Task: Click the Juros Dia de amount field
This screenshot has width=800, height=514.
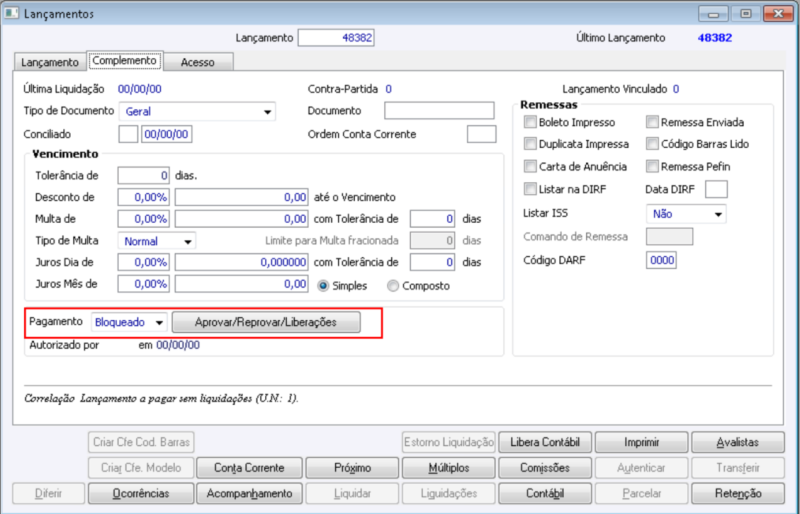Action: point(241,262)
